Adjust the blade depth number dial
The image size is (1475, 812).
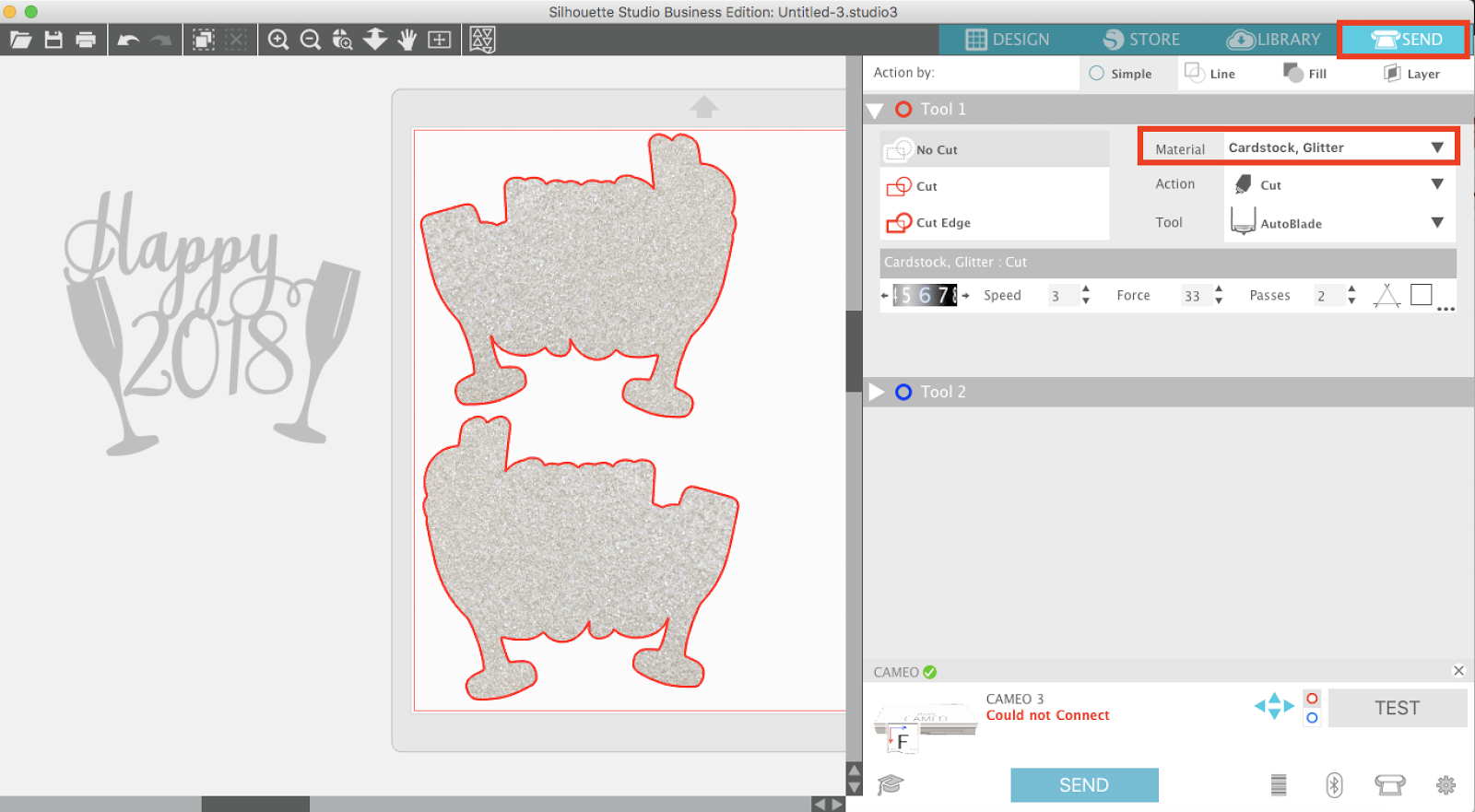[x=925, y=295]
